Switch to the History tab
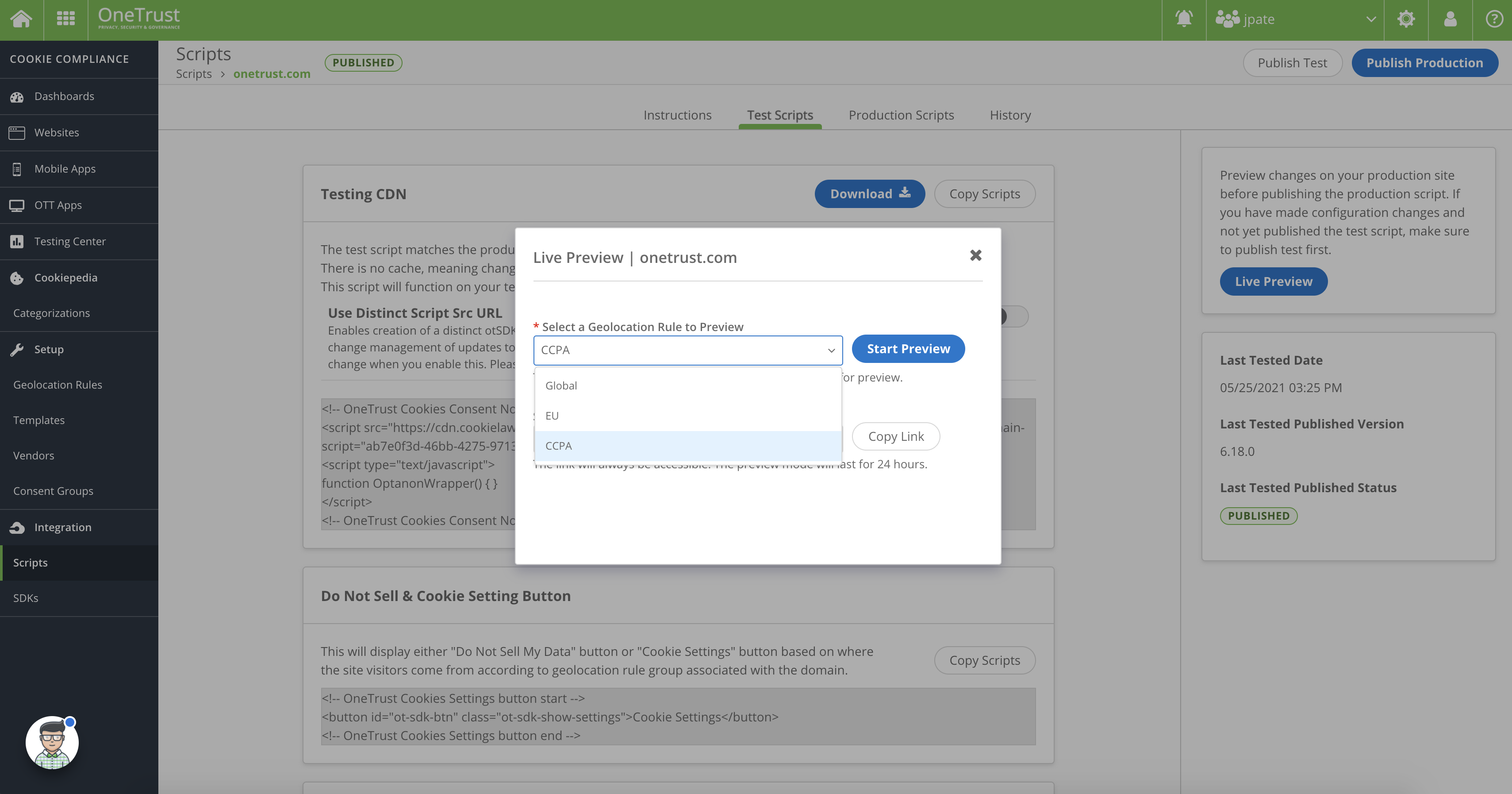Image resolution: width=1512 pixels, height=794 pixels. point(1010,114)
